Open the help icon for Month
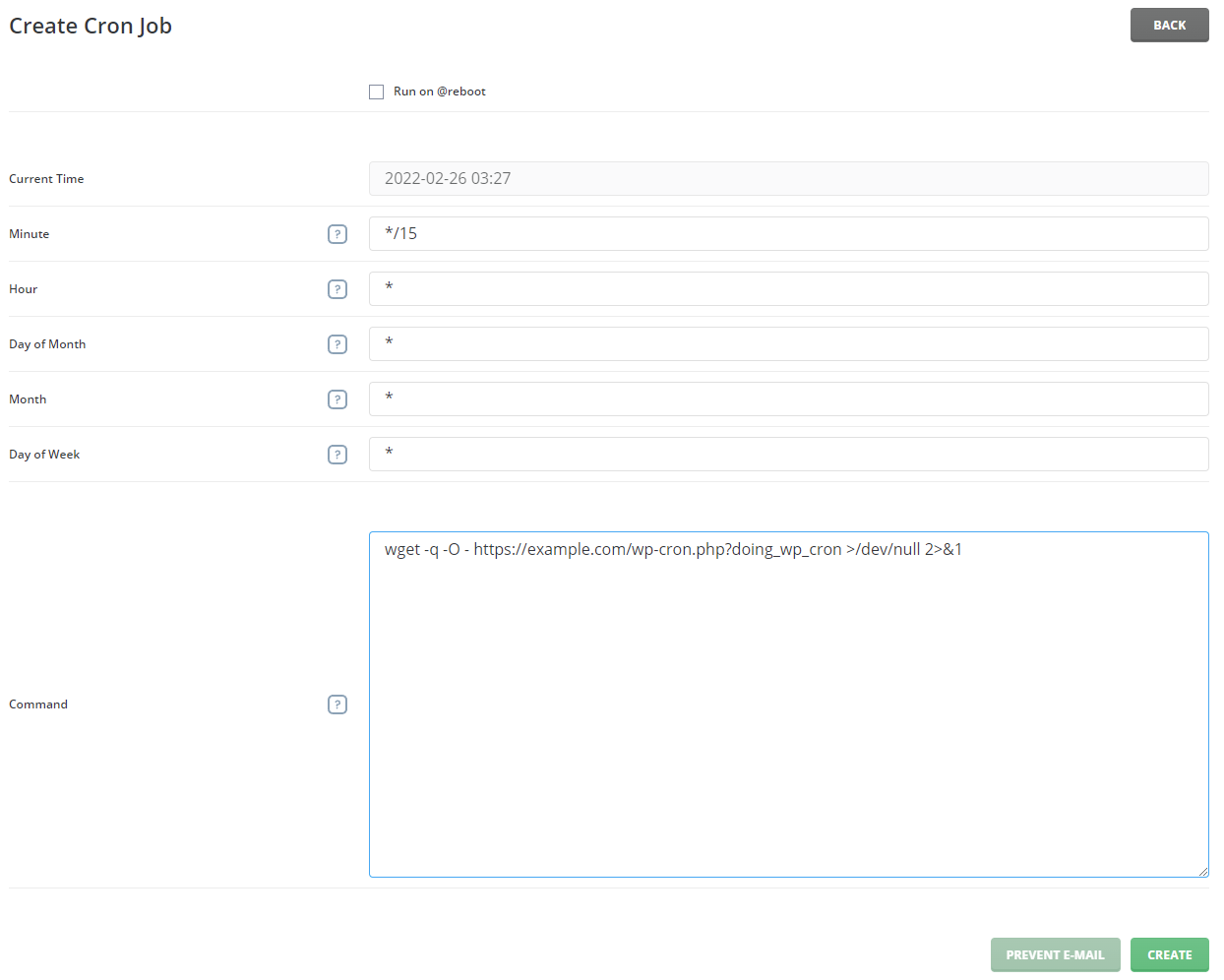Image resolution: width=1224 pixels, height=980 pixels. (x=337, y=399)
